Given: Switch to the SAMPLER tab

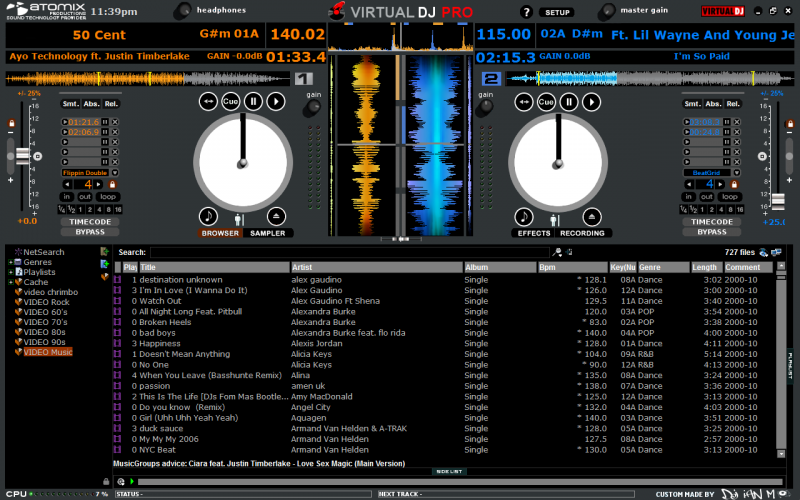Looking at the screenshot, I should click(268, 233).
